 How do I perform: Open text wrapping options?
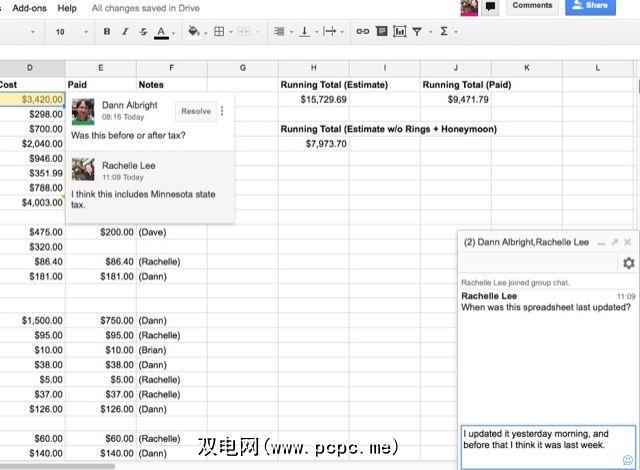click(x=329, y=31)
